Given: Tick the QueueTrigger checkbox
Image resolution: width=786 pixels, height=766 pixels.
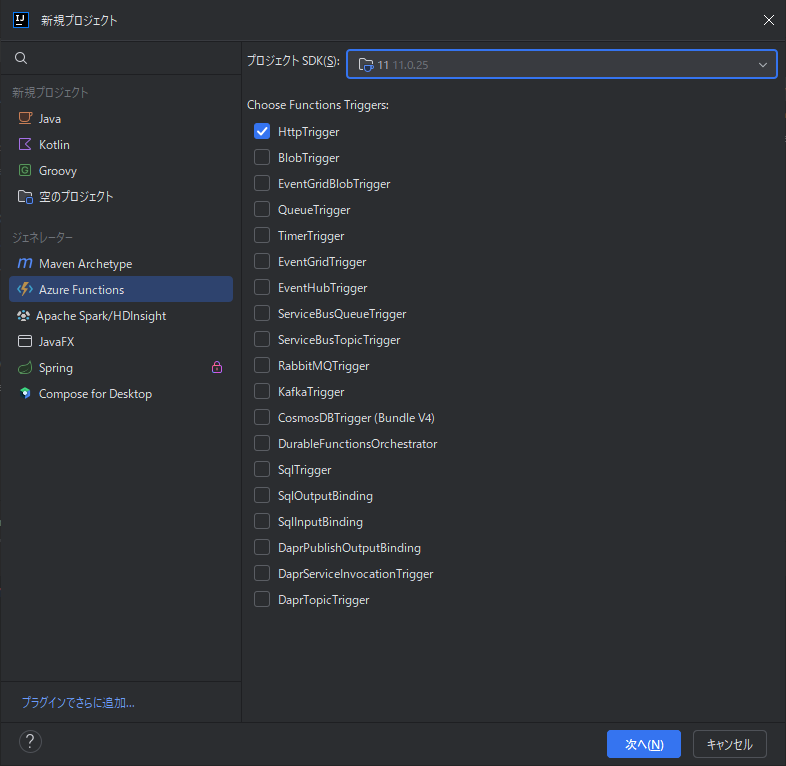Looking at the screenshot, I should pyautogui.click(x=262, y=209).
